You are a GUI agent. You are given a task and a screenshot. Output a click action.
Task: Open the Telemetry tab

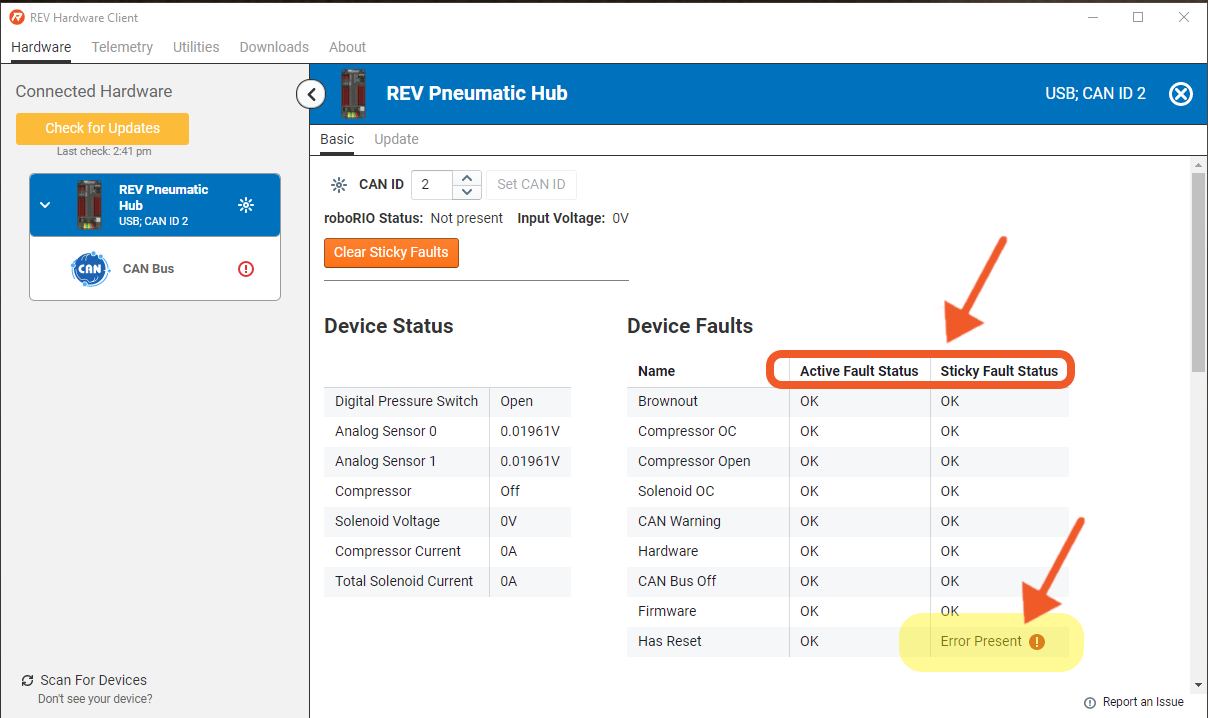pyautogui.click(x=122, y=47)
